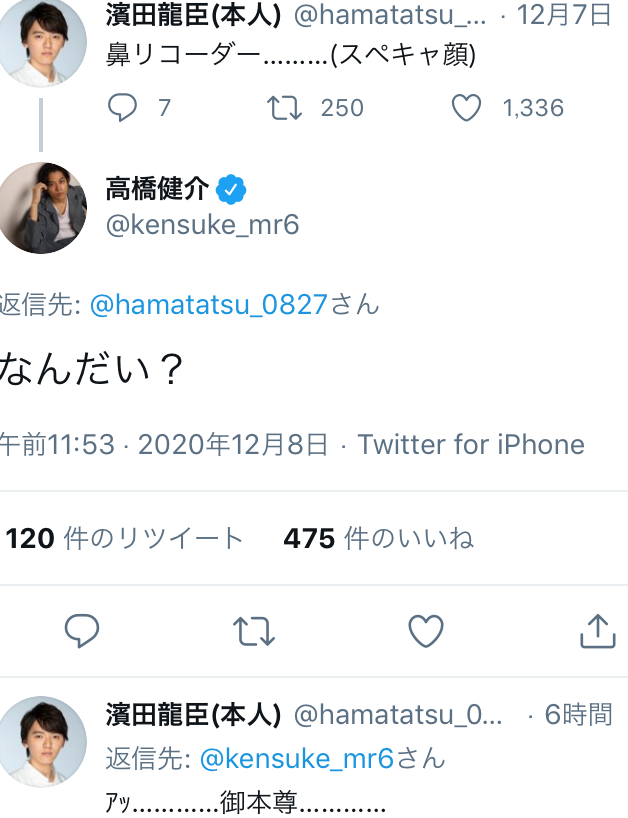Like the main なんだい？ tweet
Image resolution: width=628 pixels, height=818 pixels.
(x=426, y=630)
